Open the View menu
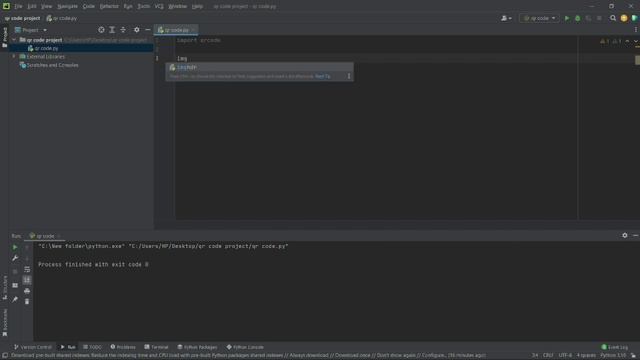 click(x=47, y=6)
